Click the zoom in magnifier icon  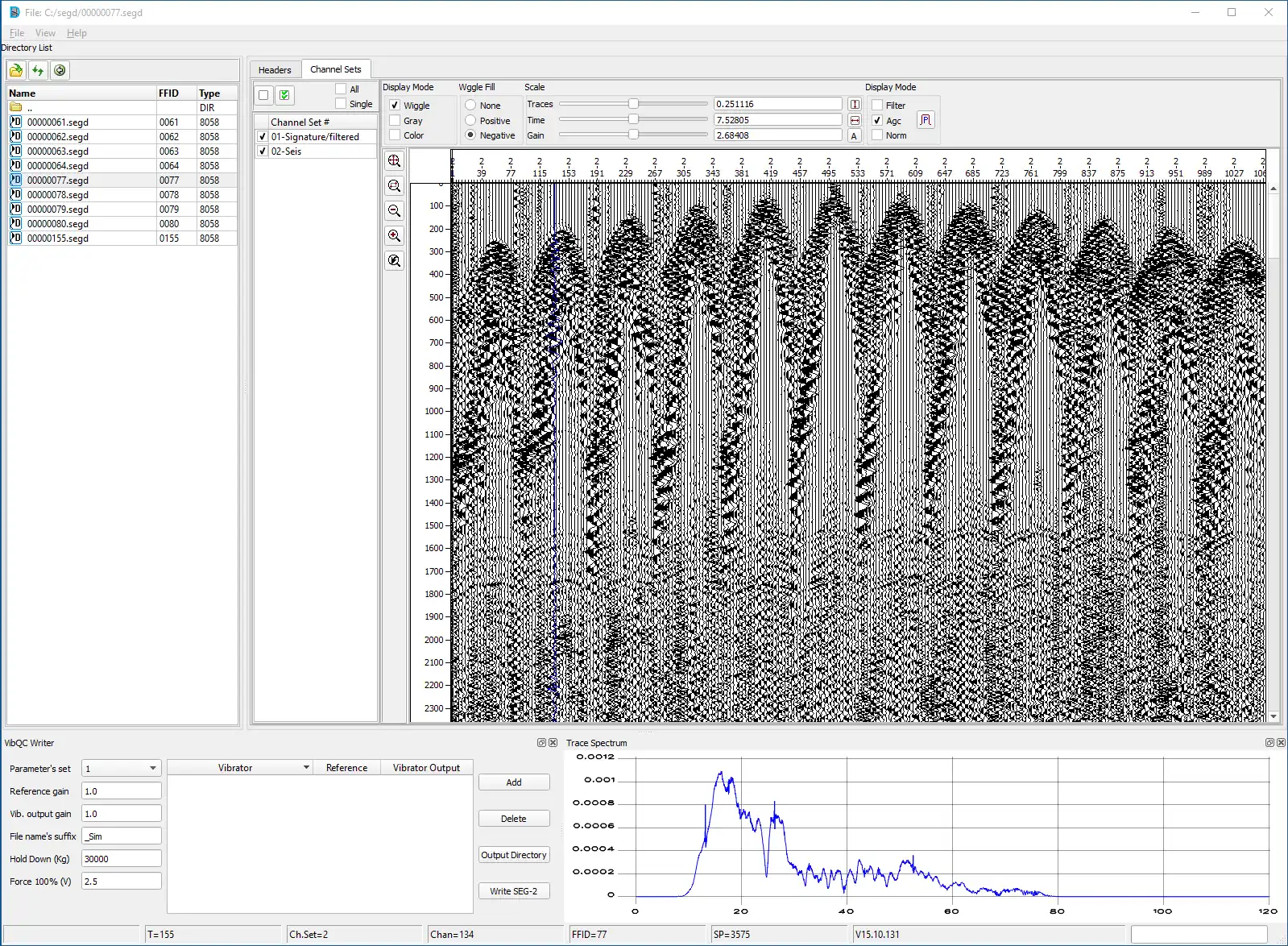click(x=394, y=236)
